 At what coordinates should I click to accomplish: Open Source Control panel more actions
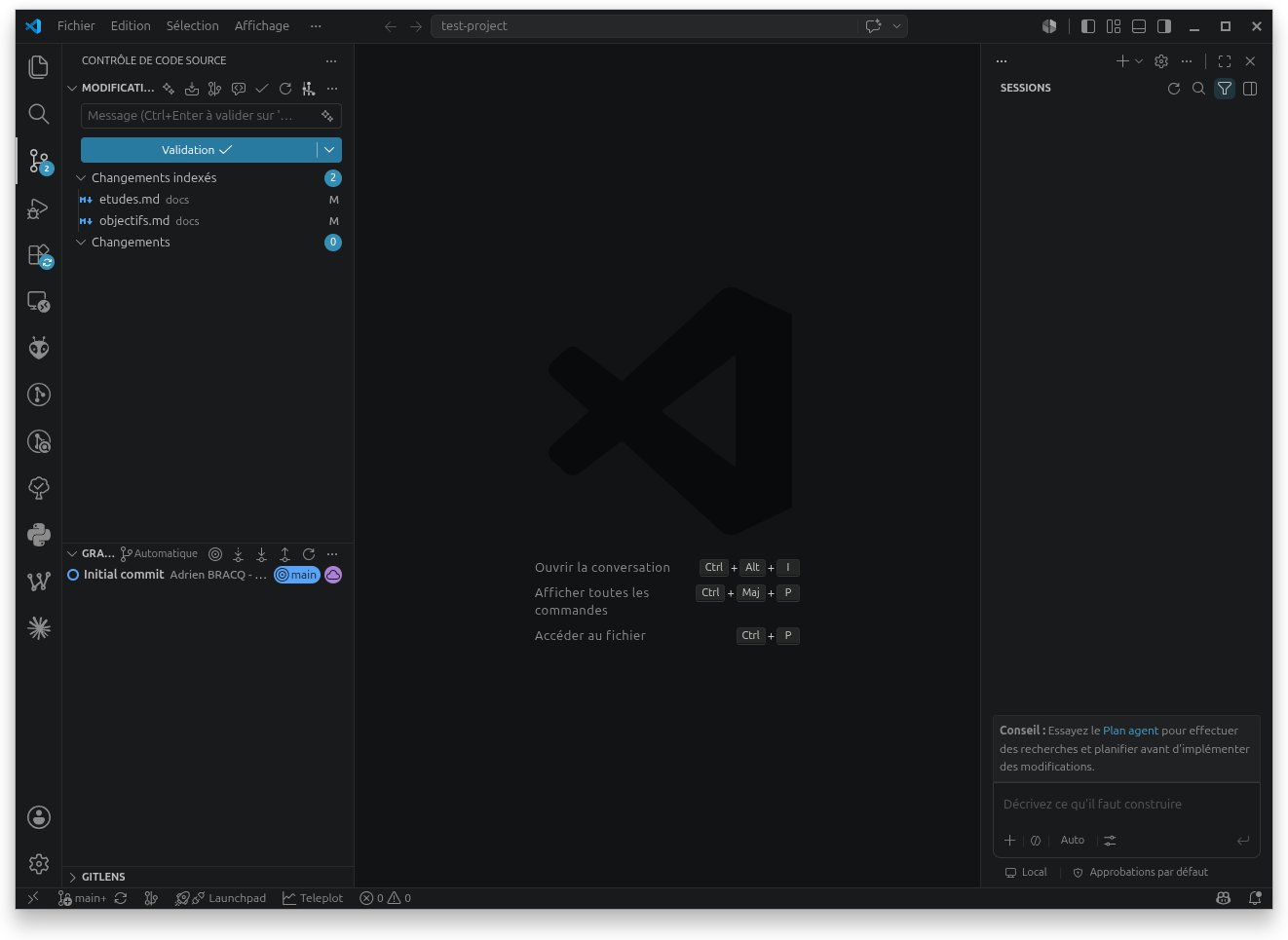pyautogui.click(x=331, y=61)
